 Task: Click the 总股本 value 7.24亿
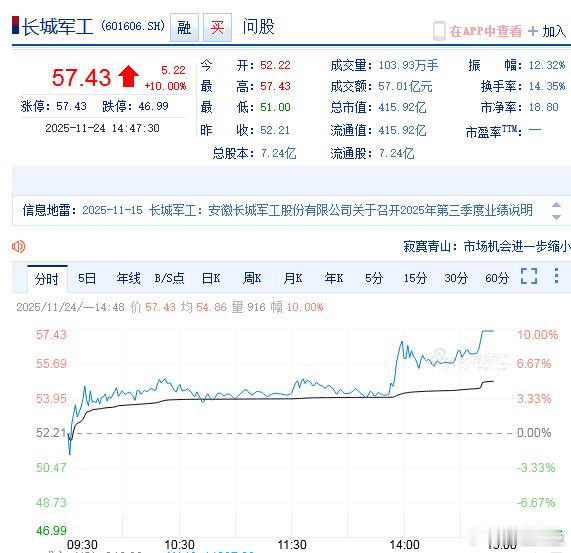click(278, 153)
